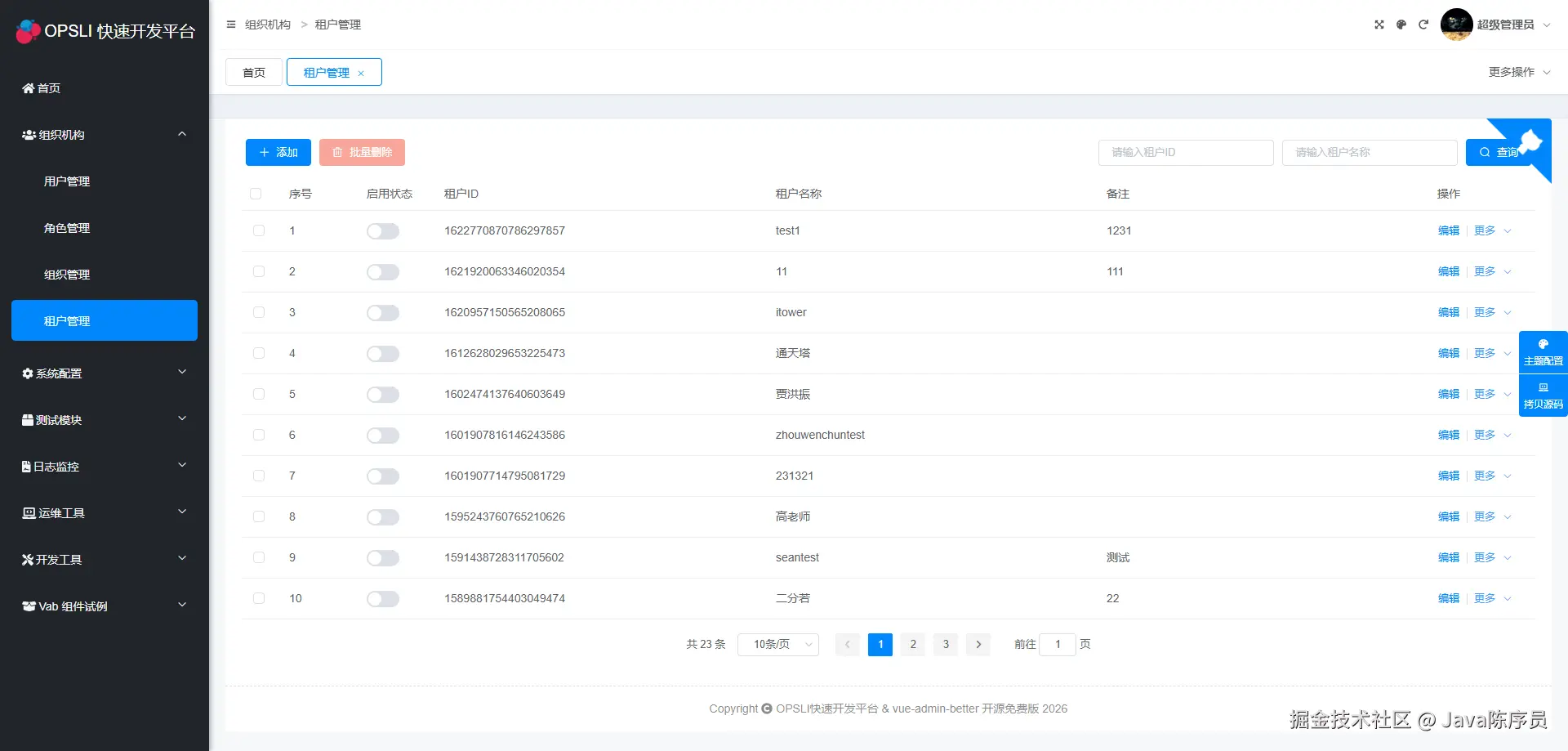The width and height of the screenshot is (1568, 751).
Task: Check the checkbox for row seantest
Action: click(x=259, y=557)
